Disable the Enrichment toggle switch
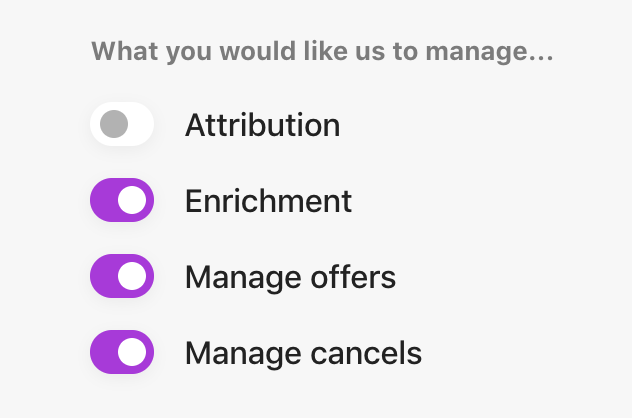632x418 pixels. click(x=121, y=201)
